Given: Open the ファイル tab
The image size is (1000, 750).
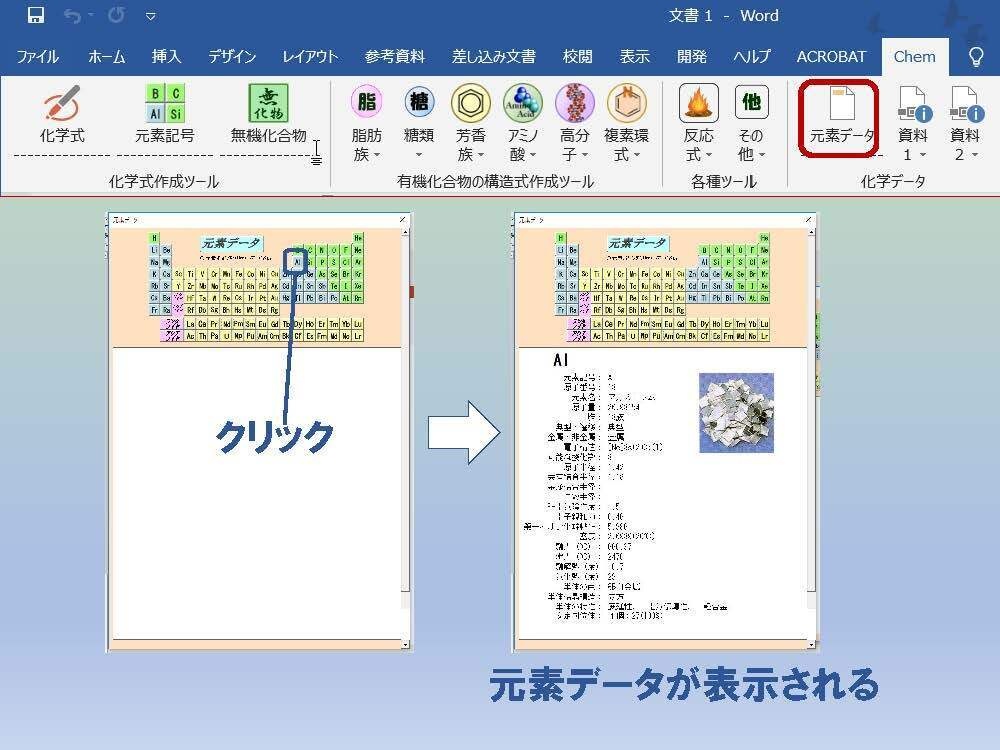Looking at the screenshot, I should [37, 57].
